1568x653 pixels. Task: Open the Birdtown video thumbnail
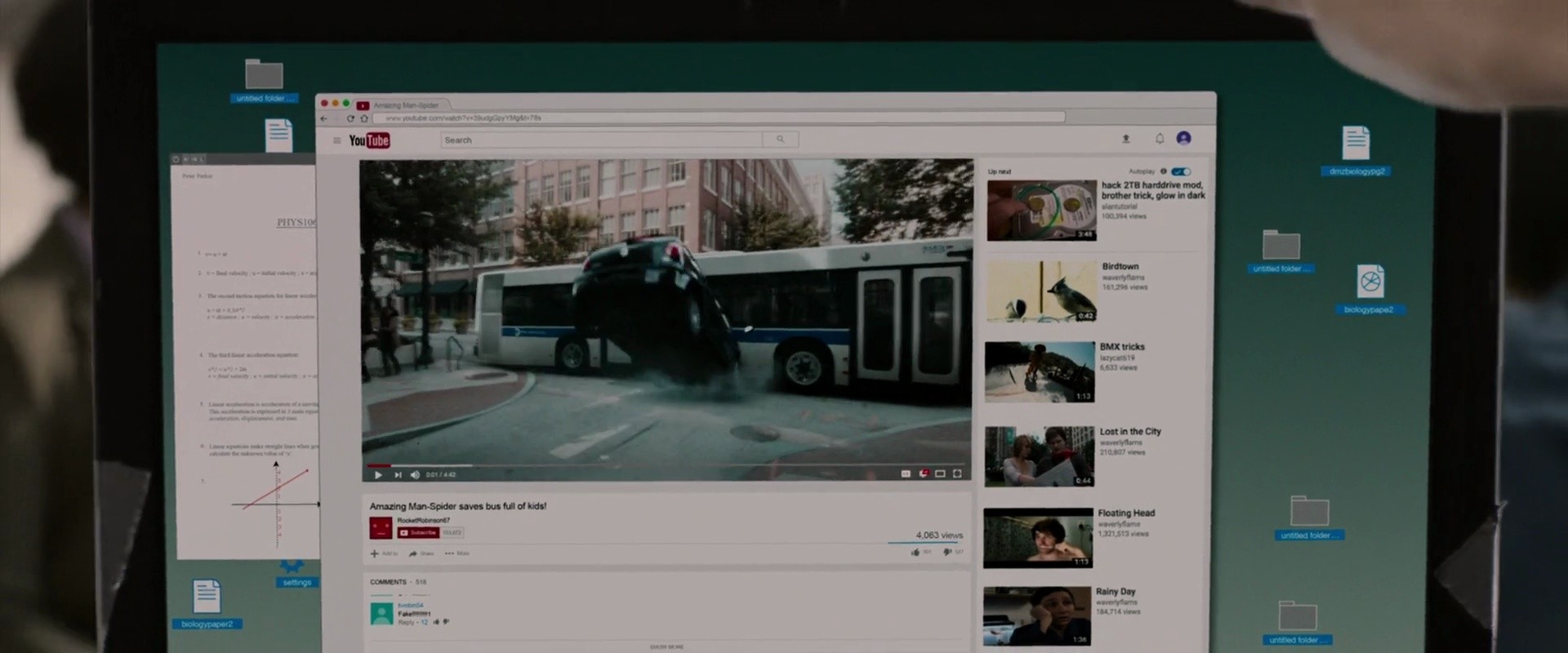(x=1040, y=291)
